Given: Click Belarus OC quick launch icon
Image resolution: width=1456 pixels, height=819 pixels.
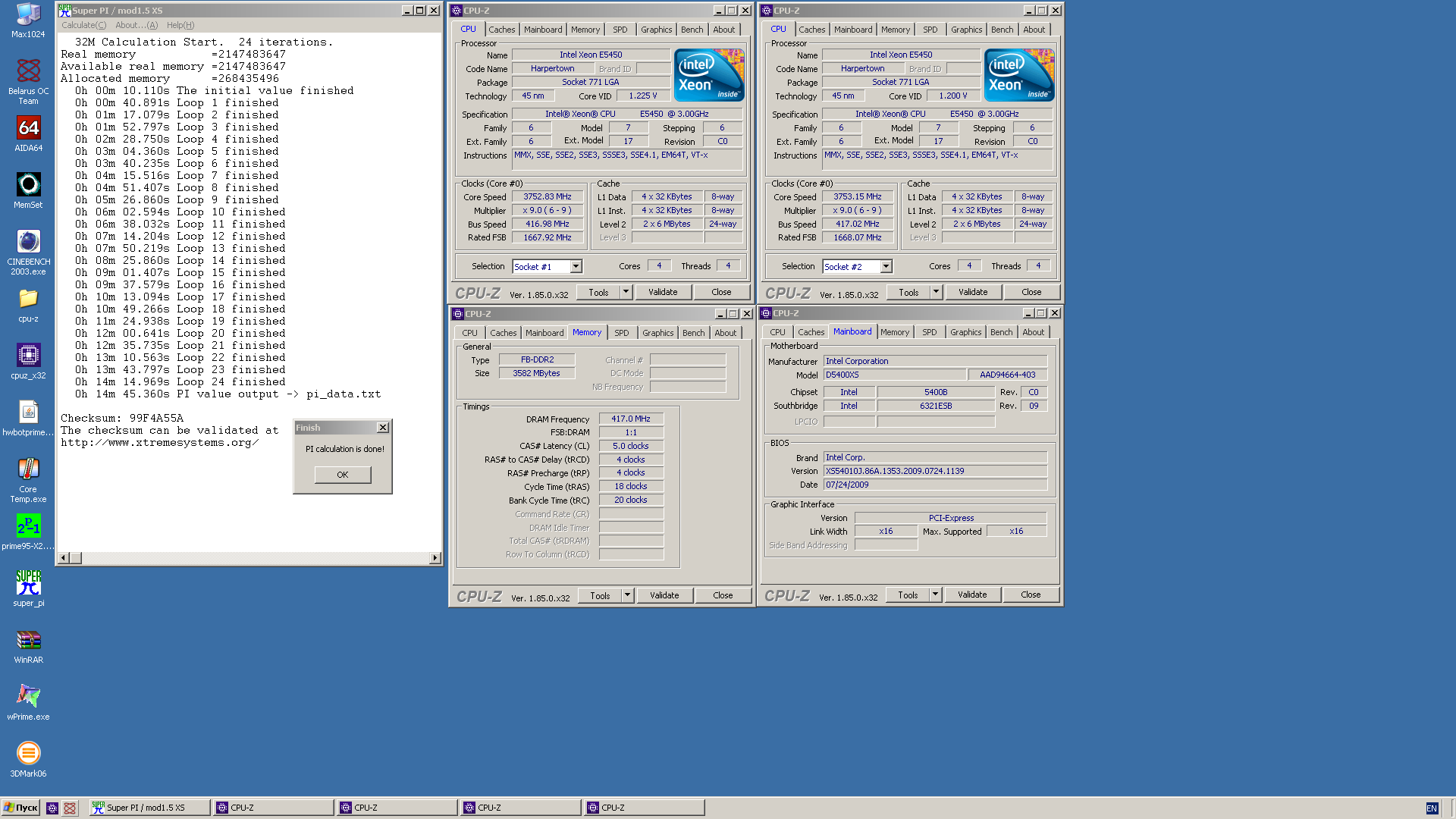Looking at the screenshot, I should [x=70, y=808].
